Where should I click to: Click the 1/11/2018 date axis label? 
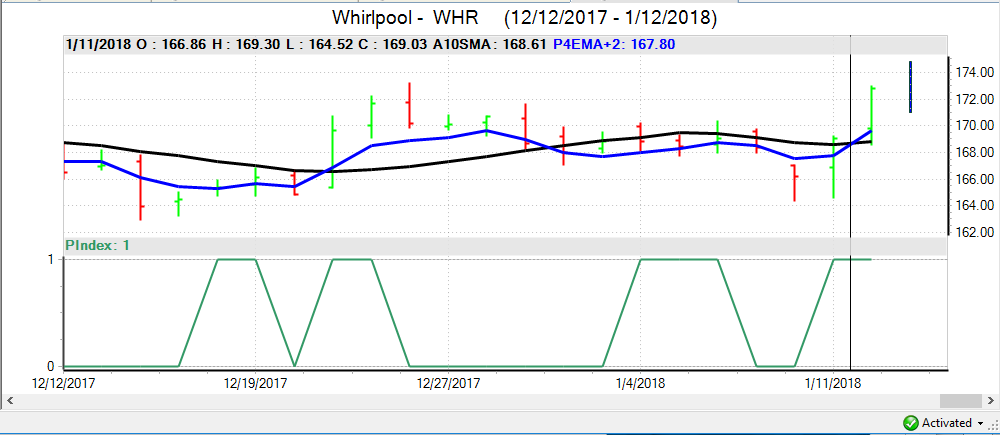(x=833, y=383)
